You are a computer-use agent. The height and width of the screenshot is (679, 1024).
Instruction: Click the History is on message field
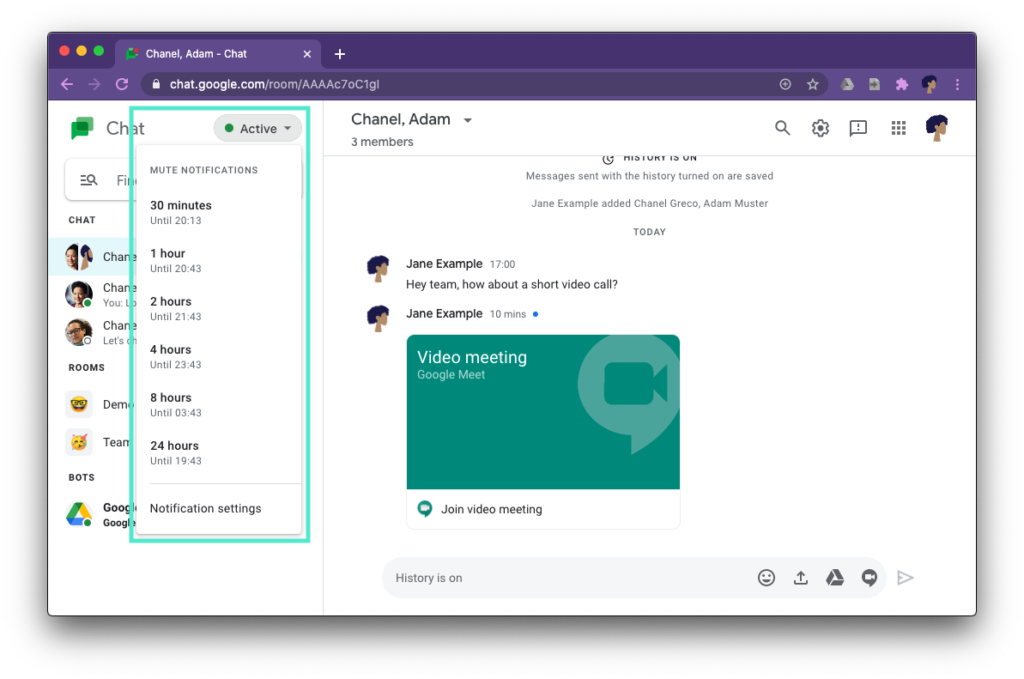click(x=550, y=578)
